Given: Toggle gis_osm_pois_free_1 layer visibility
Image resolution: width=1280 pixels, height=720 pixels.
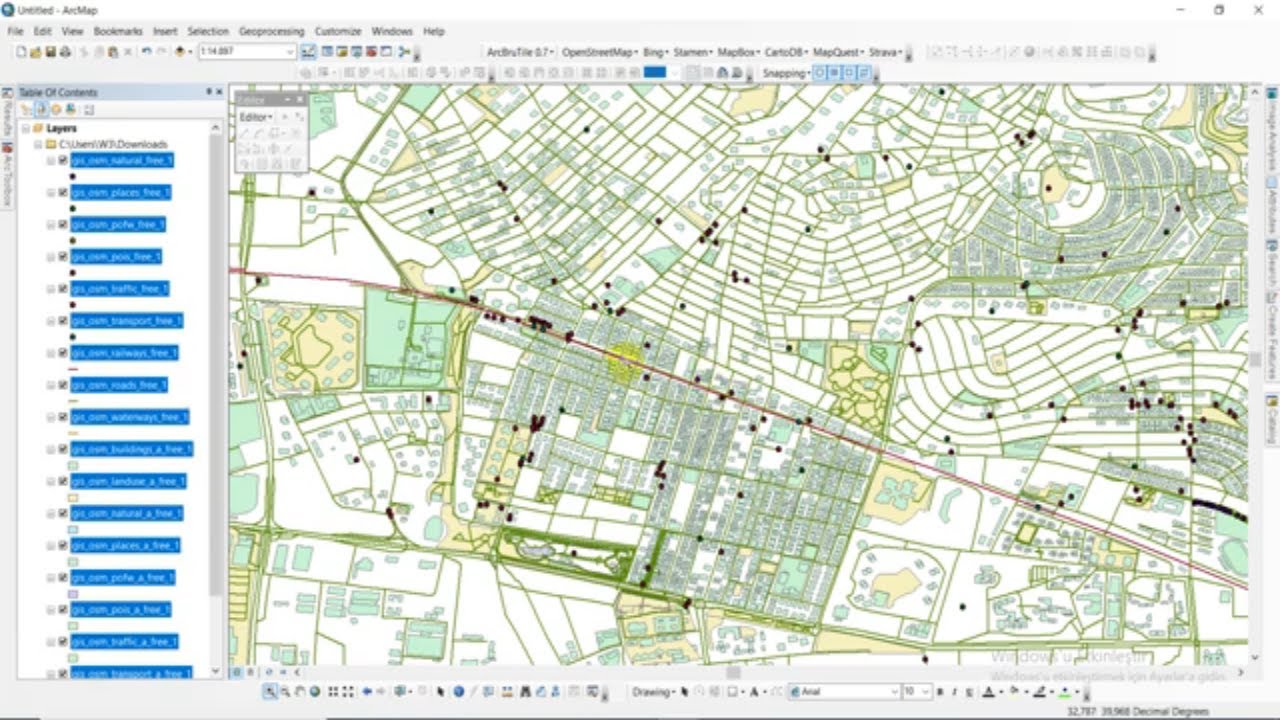Looking at the screenshot, I should (x=63, y=256).
